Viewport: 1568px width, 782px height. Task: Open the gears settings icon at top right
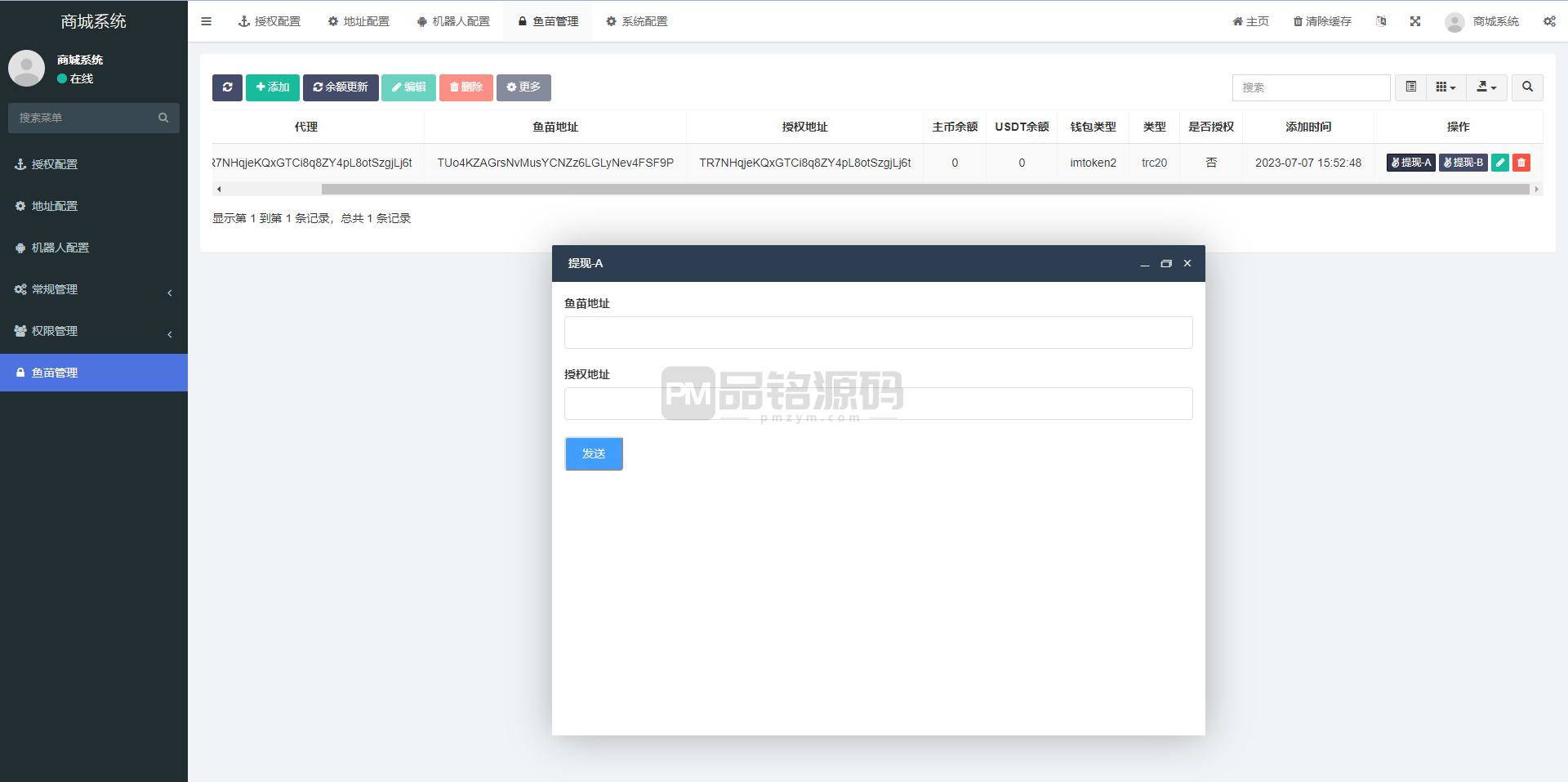point(1549,21)
